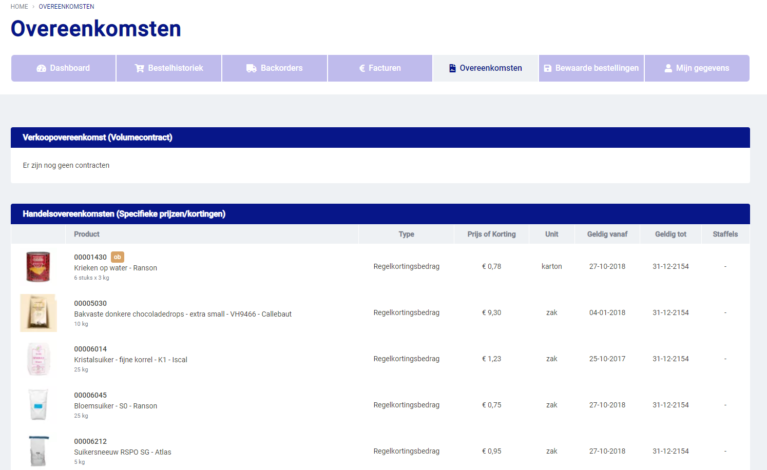767x470 pixels.
Task: Click the Unit column header
Action: [x=551, y=234]
